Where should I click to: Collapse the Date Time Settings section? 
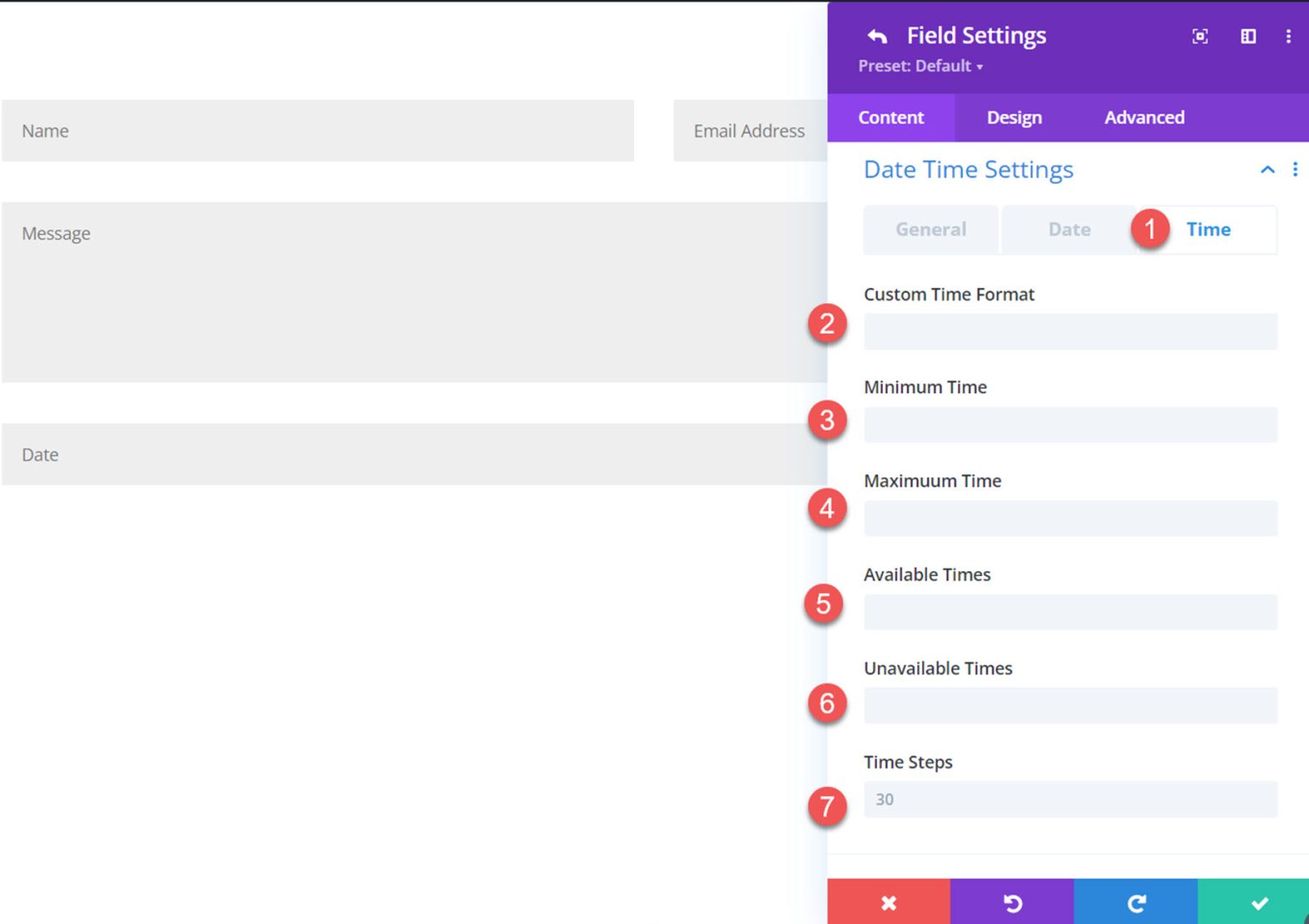(x=1267, y=170)
